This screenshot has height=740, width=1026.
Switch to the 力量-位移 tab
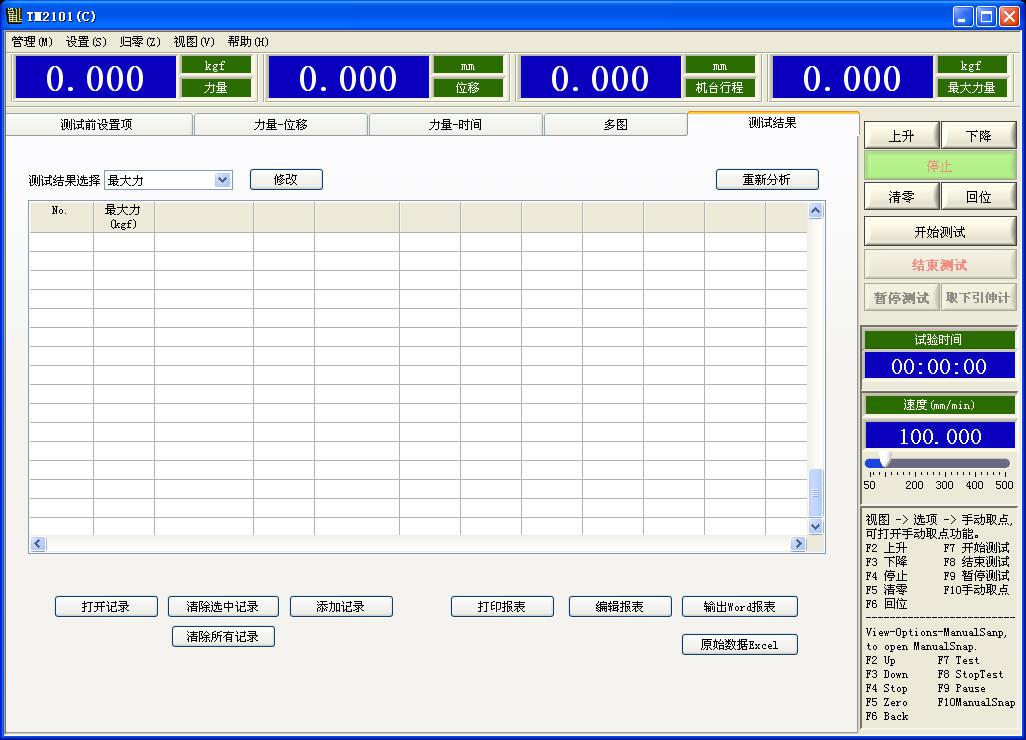pyautogui.click(x=280, y=125)
